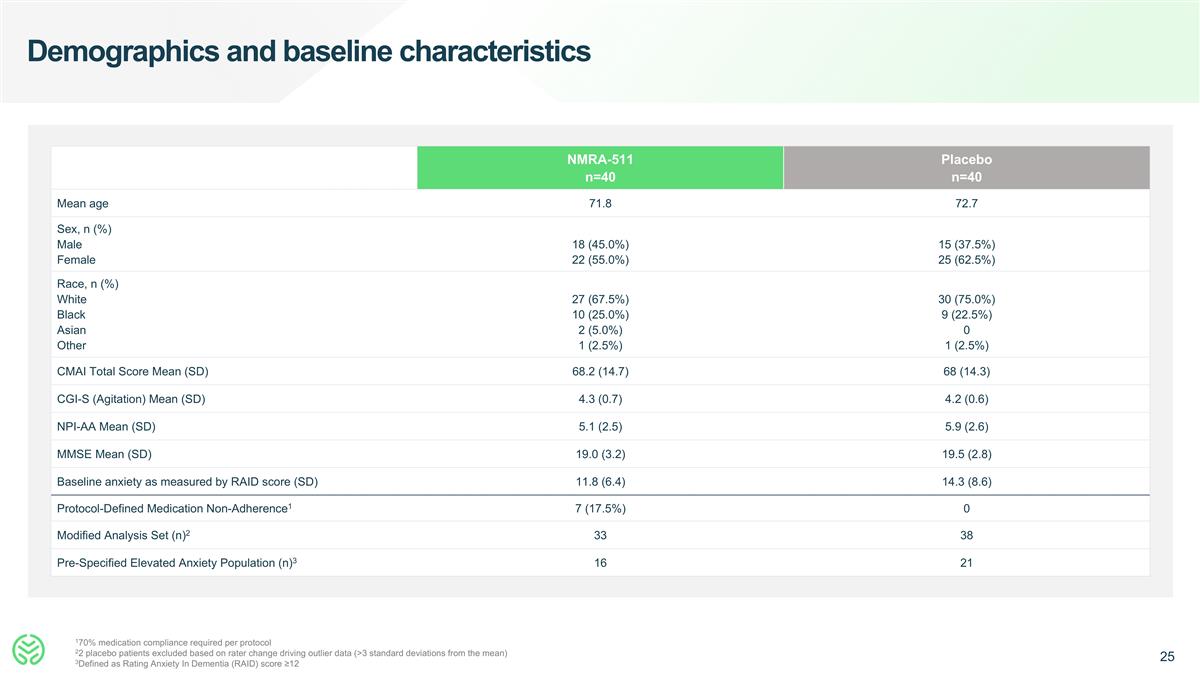
Task: Click the slide title heading
Action: [x=309, y=50]
